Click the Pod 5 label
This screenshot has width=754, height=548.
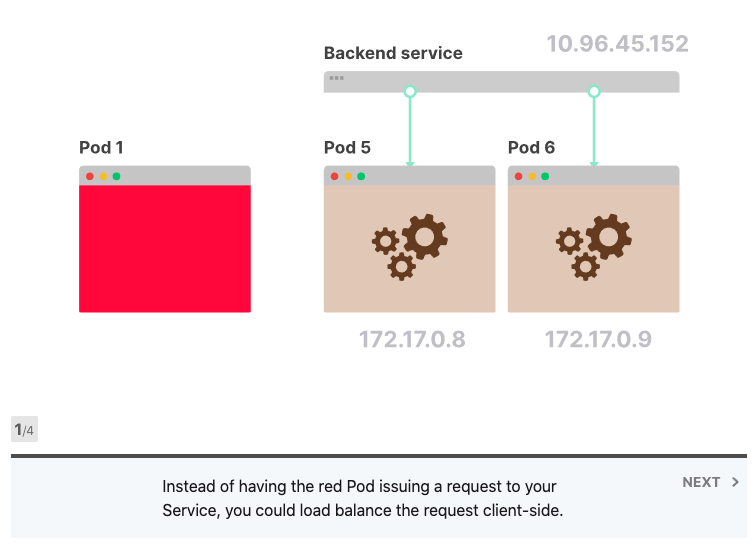click(x=347, y=148)
